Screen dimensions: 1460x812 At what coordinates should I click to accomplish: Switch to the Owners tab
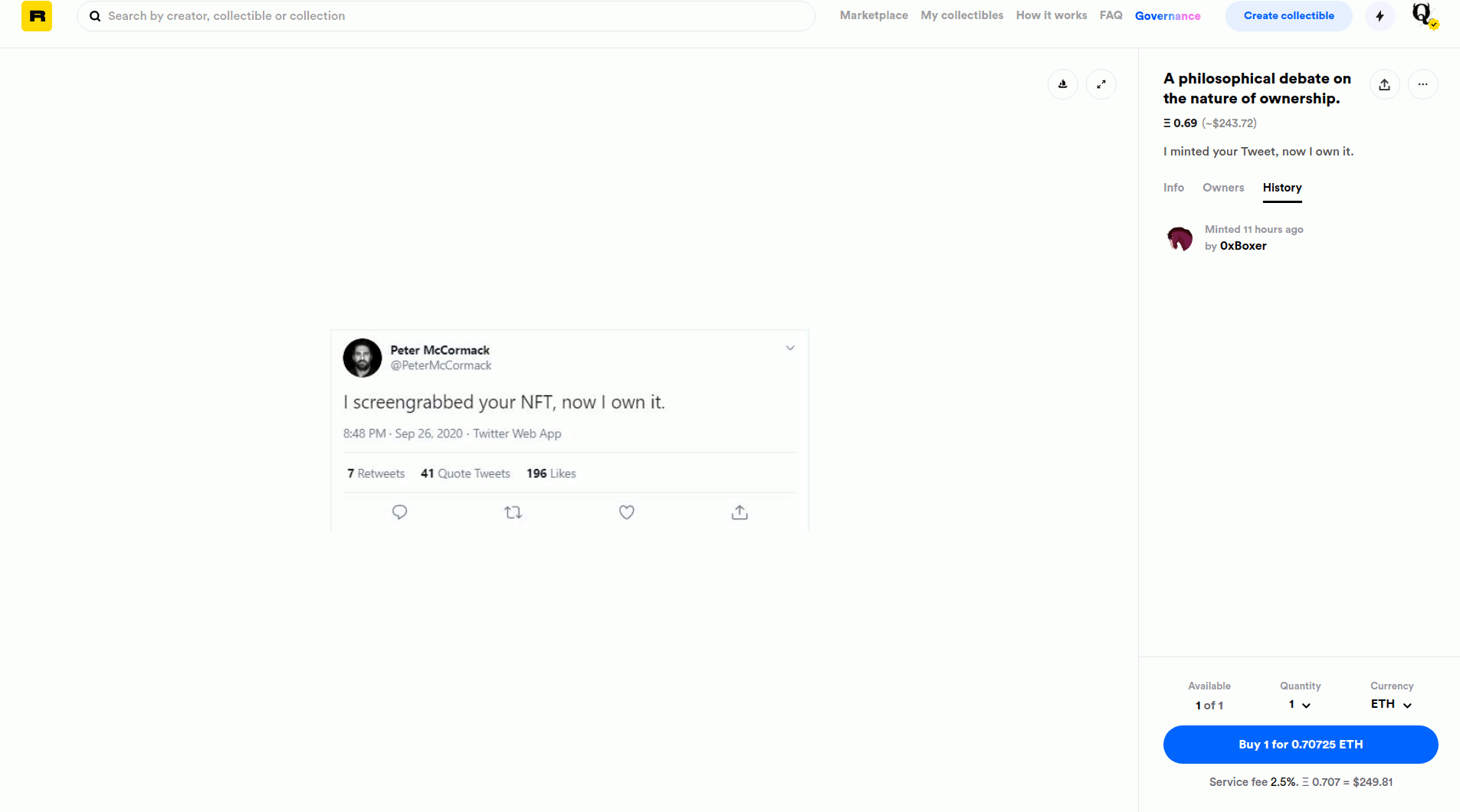click(1223, 188)
